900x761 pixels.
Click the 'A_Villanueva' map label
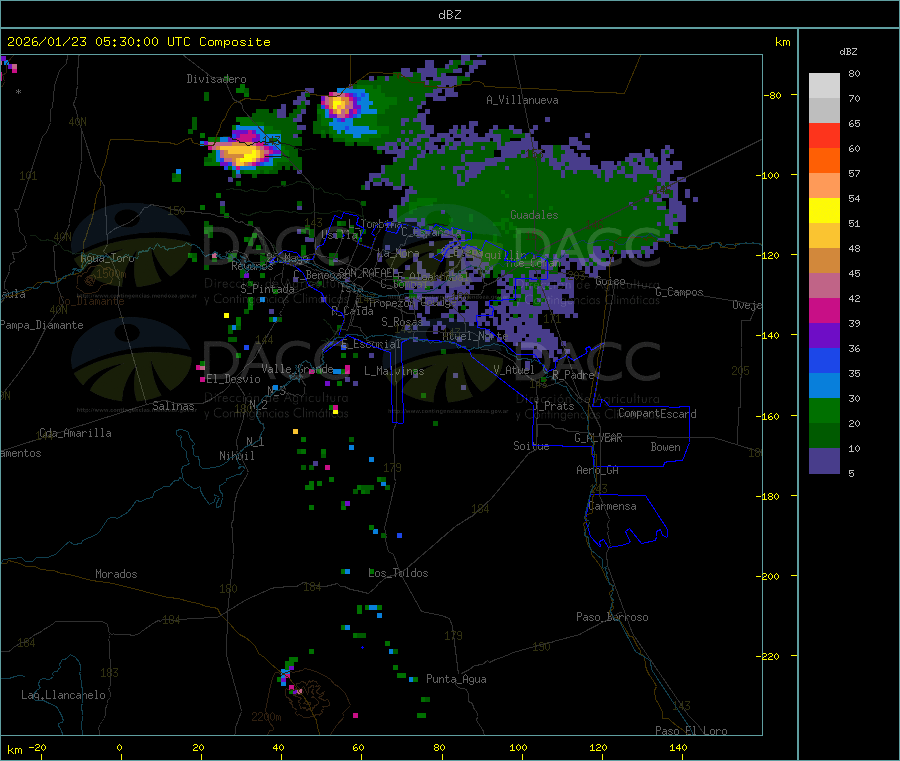pos(522,100)
